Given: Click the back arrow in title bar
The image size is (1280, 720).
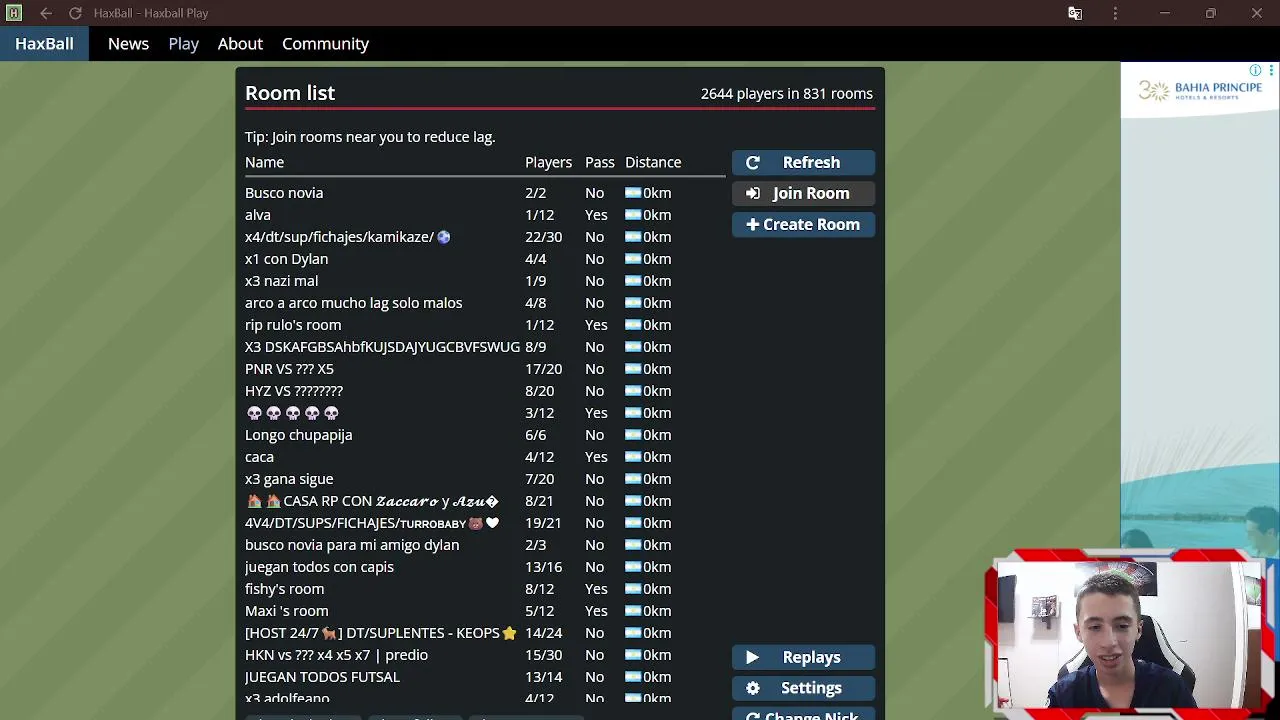Looking at the screenshot, I should tap(46, 13).
